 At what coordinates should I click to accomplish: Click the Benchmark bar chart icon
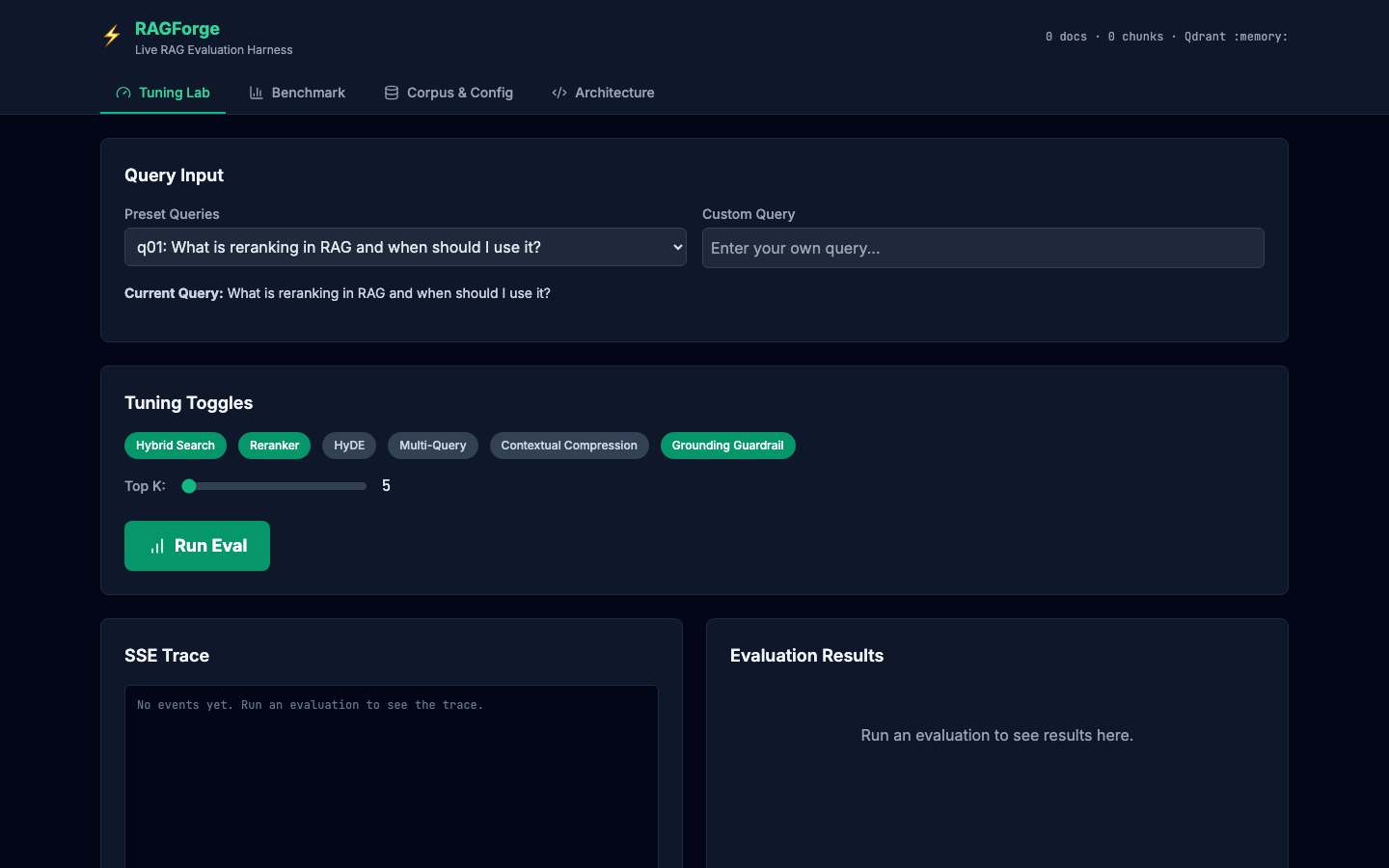tap(256, 93)
